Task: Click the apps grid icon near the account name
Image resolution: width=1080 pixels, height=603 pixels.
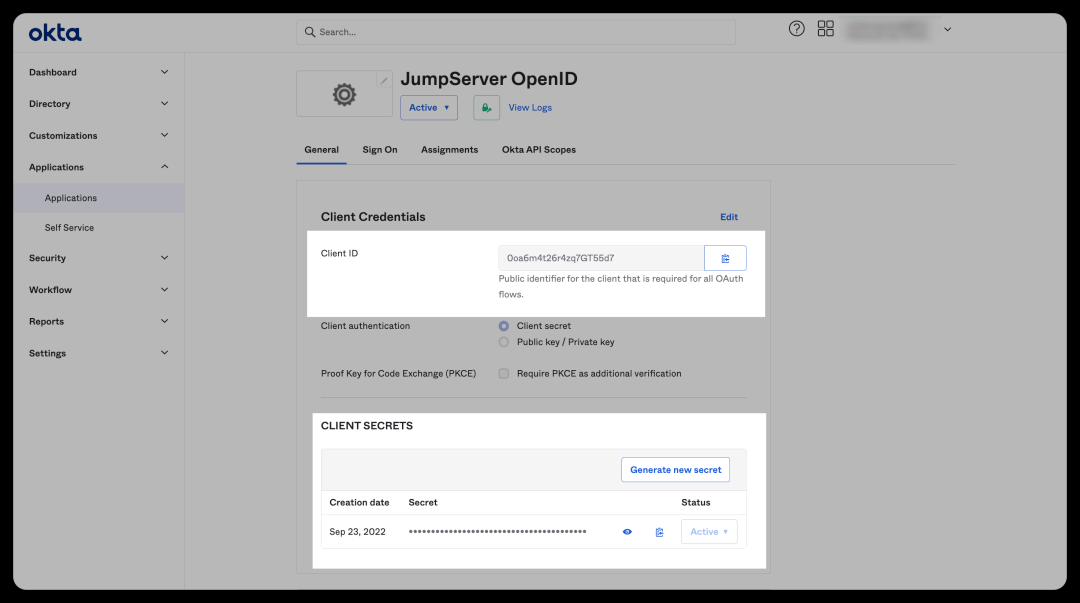Action: tap(825, 28)
